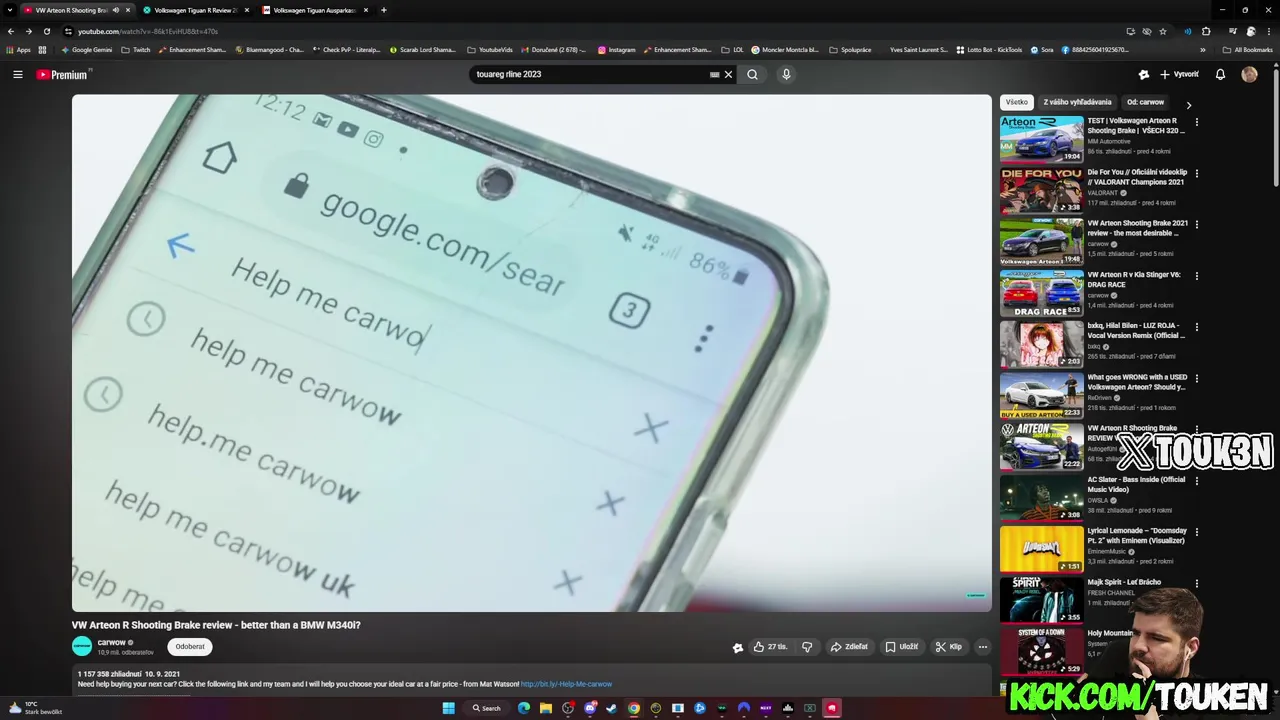The width and height of the screenshot is (1280, 720).
Task: Select the Od: carwow chip
Action: 1145,102
